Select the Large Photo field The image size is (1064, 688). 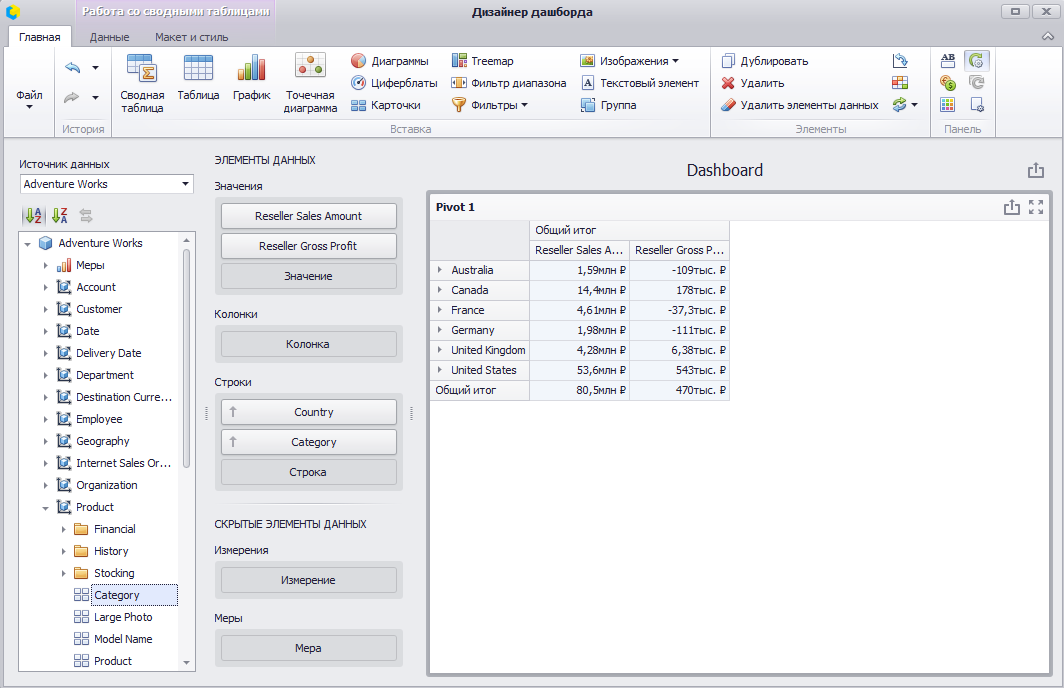123,617
